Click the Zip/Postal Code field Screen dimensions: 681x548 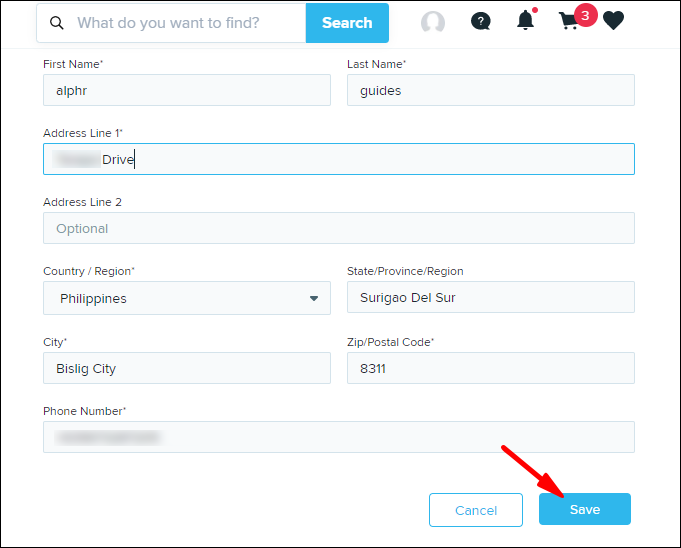point(490,368)
